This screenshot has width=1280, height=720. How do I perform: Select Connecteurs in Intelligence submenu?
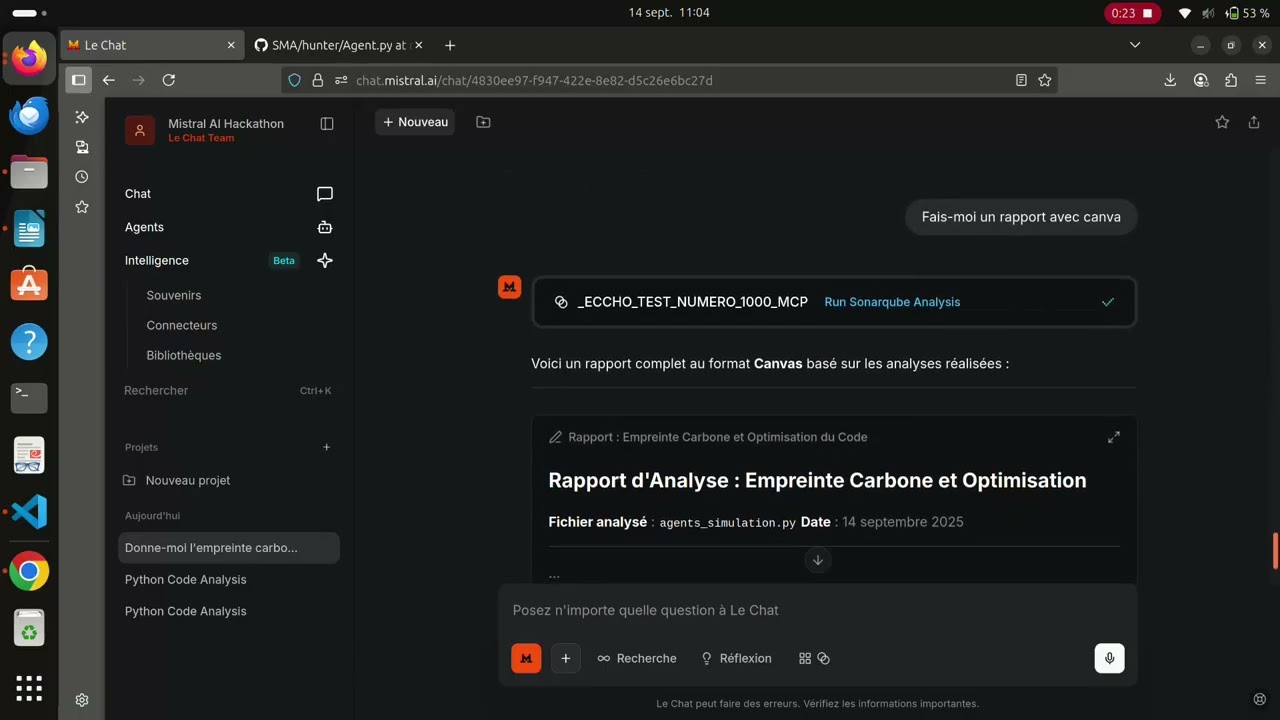(182, 325)
